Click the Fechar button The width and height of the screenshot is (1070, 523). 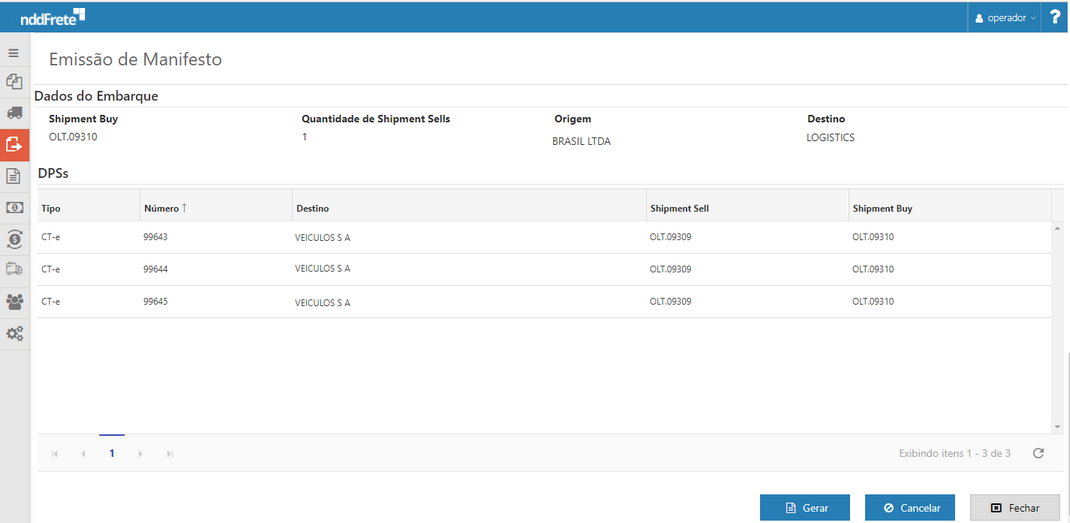point(1014,508)
